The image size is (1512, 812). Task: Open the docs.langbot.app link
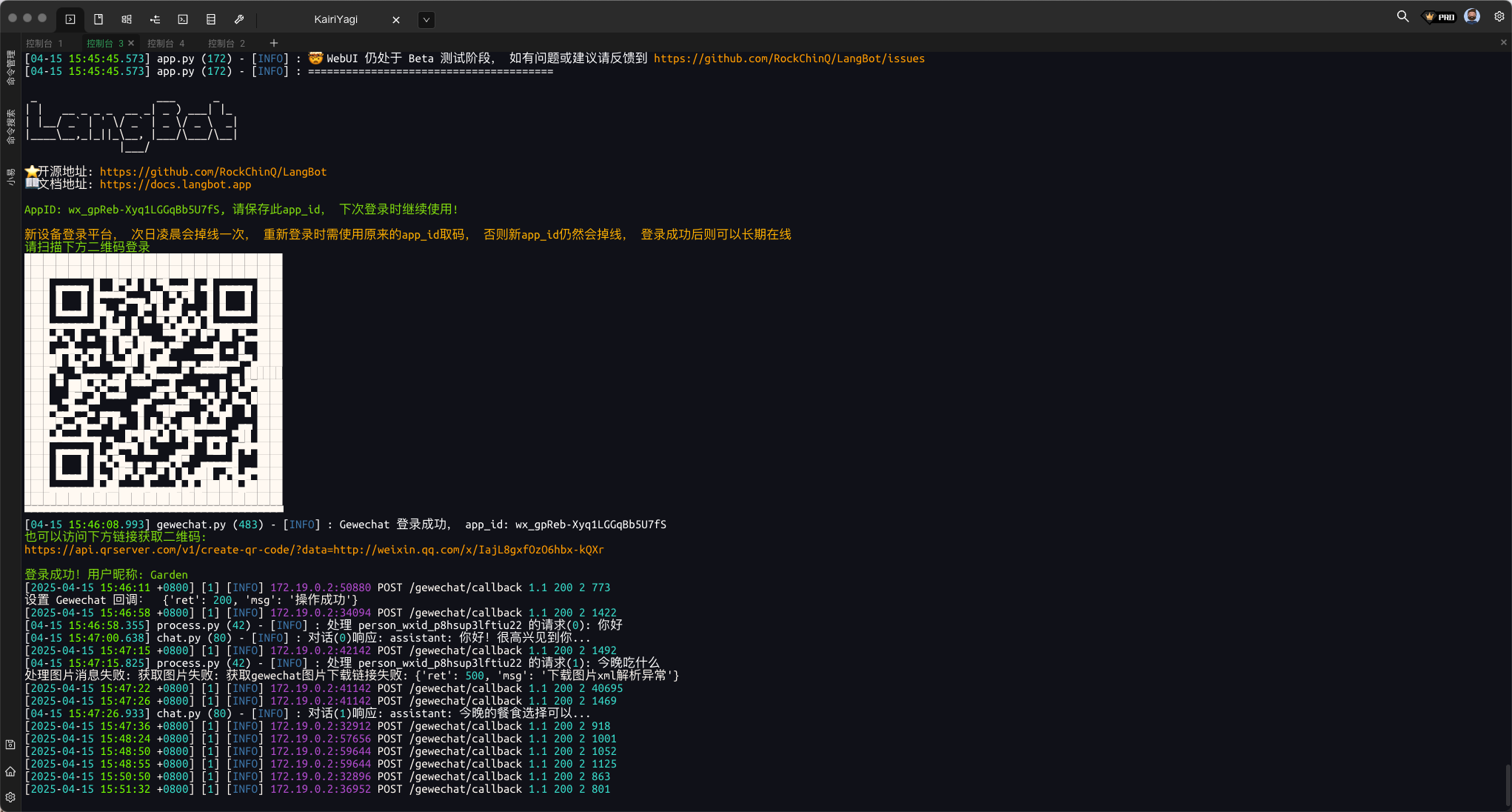click(x=175, y=184)
